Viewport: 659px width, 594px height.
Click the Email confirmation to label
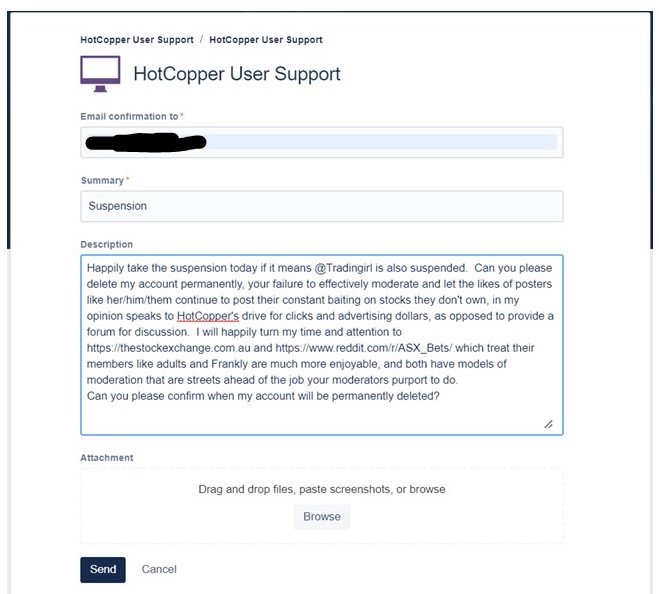coord(129,117)
